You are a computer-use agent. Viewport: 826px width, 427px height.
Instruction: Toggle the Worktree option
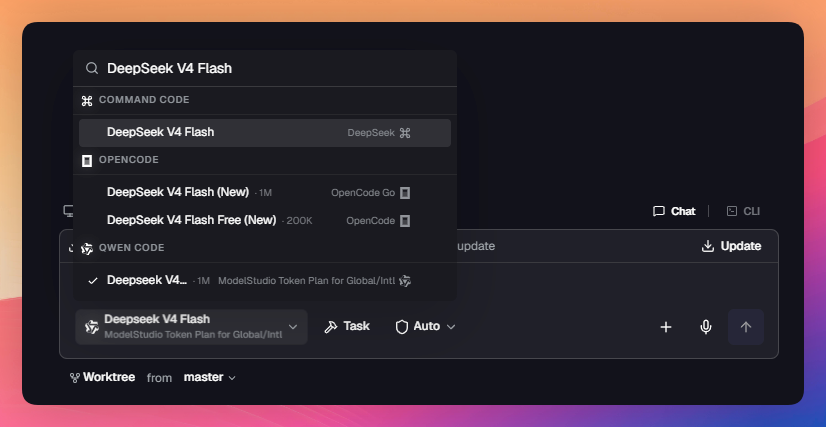point(103,378)
